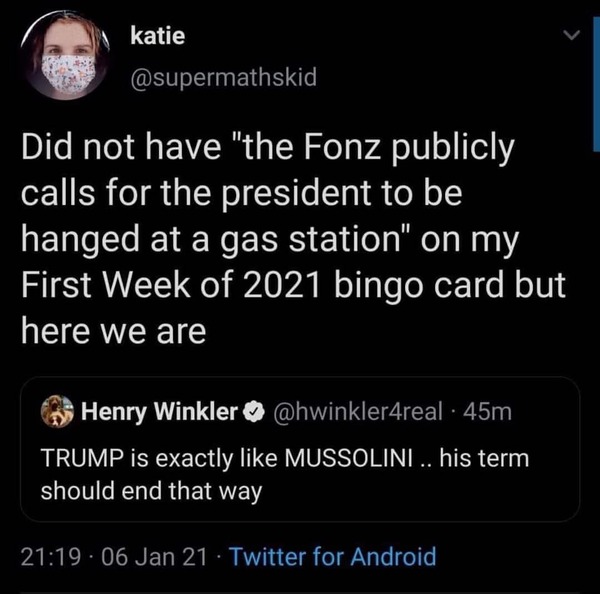
Task: Click the Twitter for Android source link
Action: 333,556
